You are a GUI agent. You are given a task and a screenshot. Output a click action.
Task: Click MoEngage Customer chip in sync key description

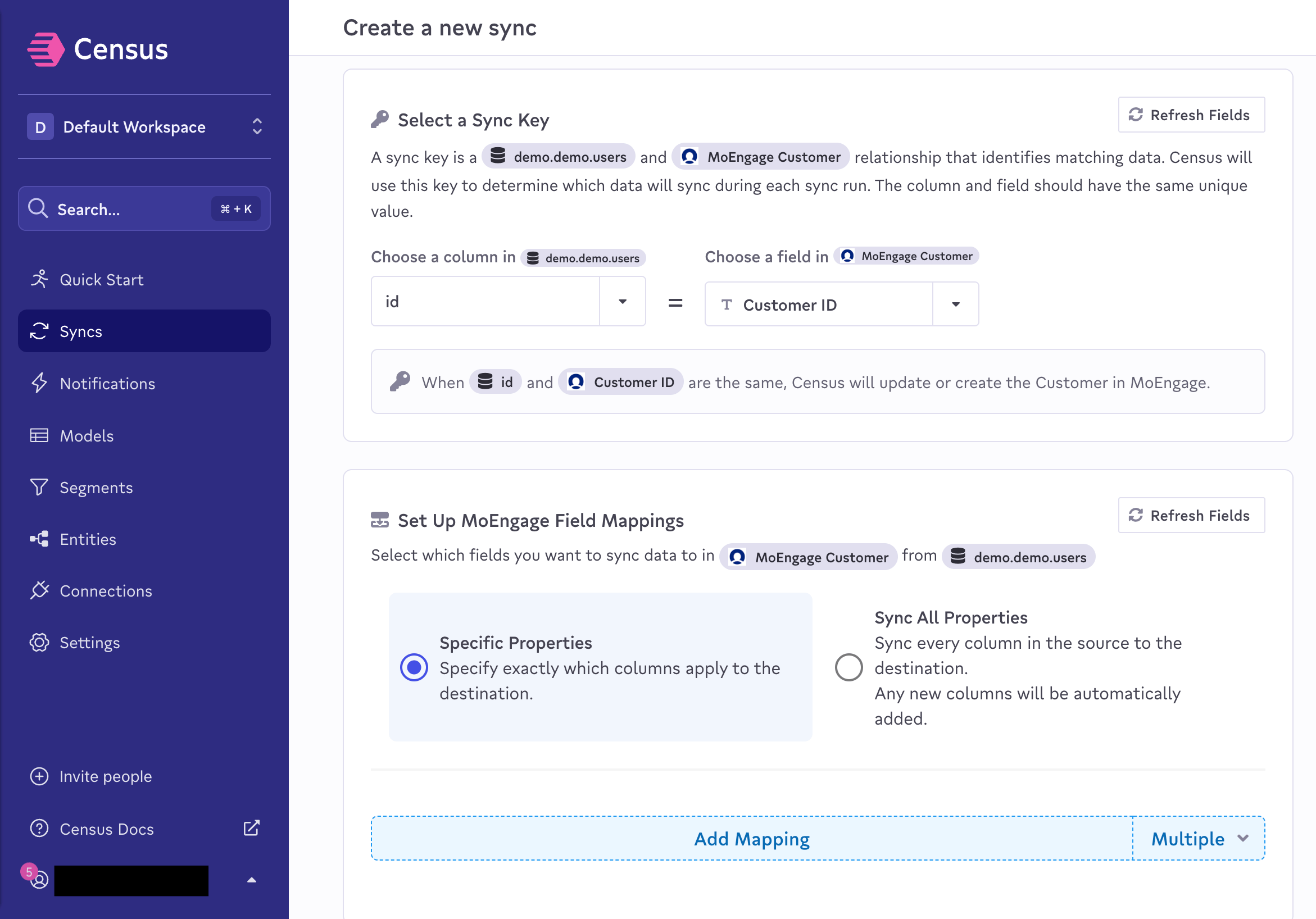[760, 156]
